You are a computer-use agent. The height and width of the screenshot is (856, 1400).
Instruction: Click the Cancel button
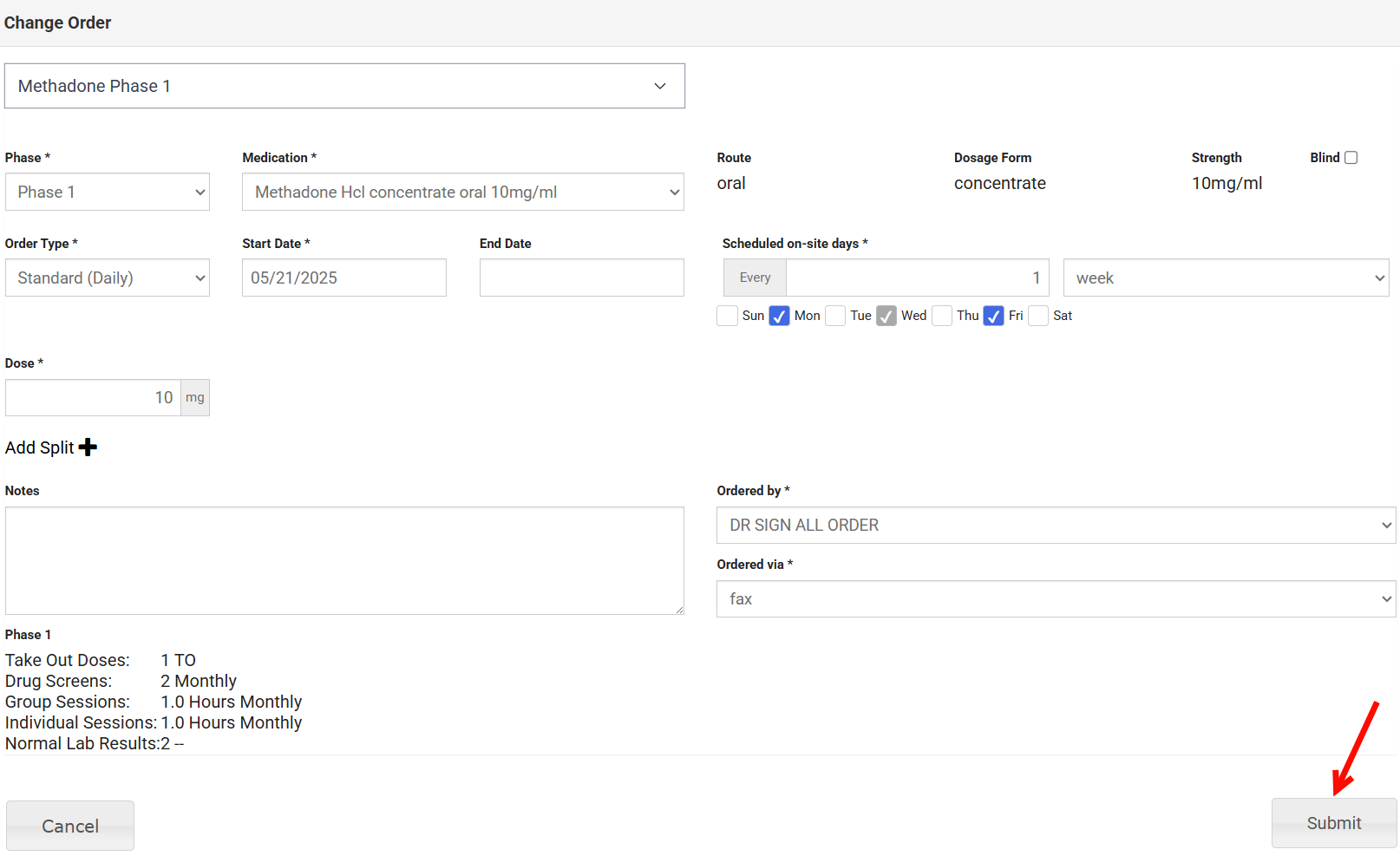click(70, 826)
